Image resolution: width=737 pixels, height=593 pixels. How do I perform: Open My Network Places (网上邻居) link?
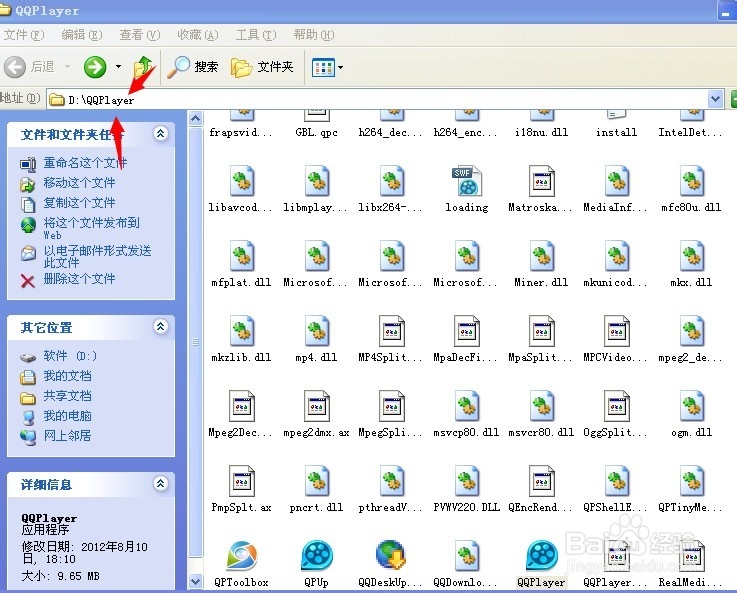click(x=56, y=436)
